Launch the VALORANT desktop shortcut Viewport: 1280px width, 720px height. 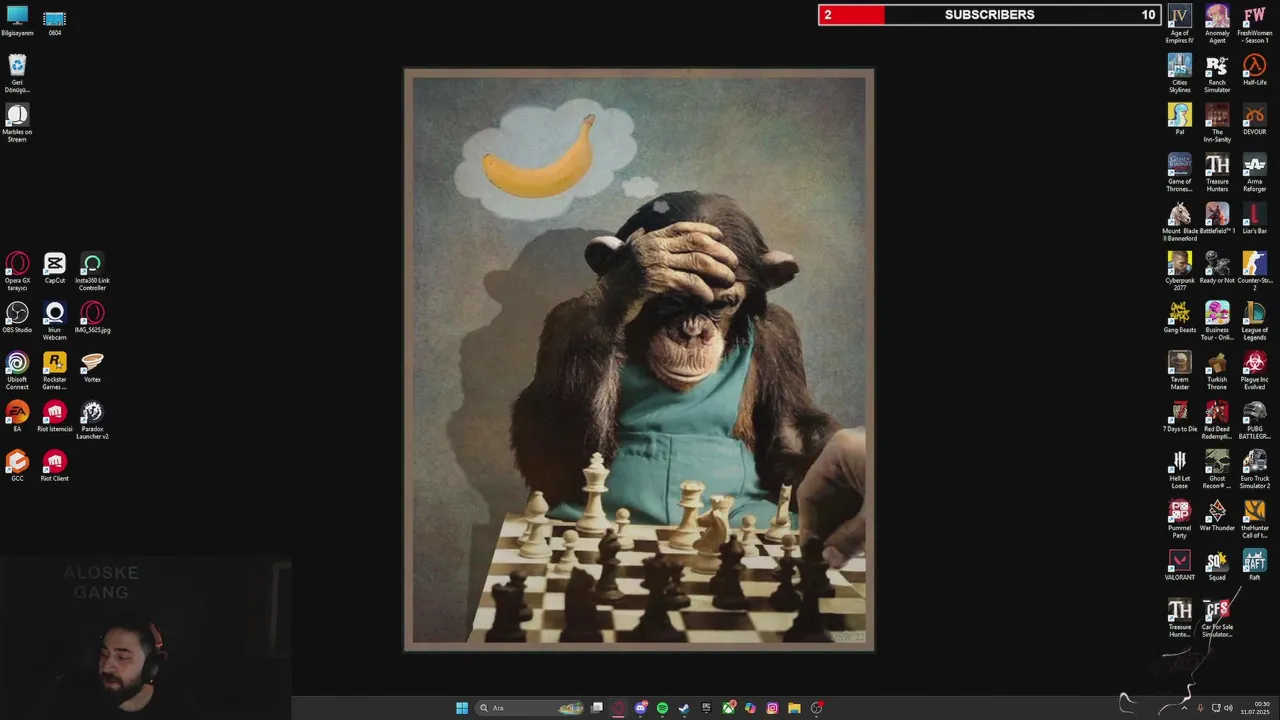pos(1180,565)
